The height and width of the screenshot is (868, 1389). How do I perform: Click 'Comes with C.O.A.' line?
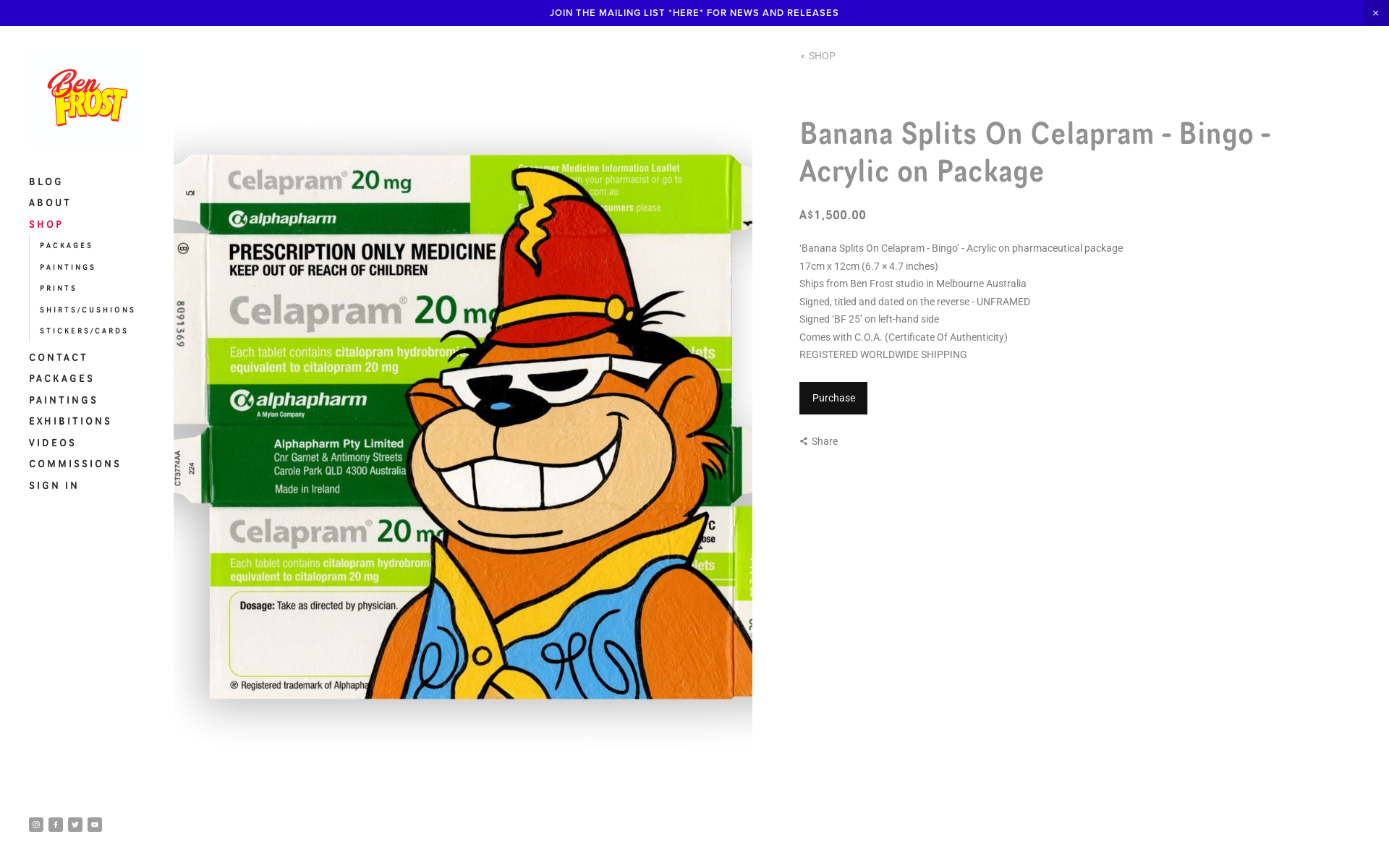pos(904,337)
